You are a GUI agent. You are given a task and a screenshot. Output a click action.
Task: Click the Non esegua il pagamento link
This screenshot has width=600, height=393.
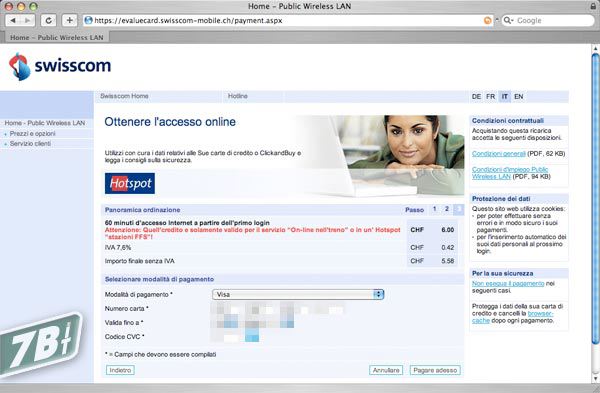click(508, 283)
